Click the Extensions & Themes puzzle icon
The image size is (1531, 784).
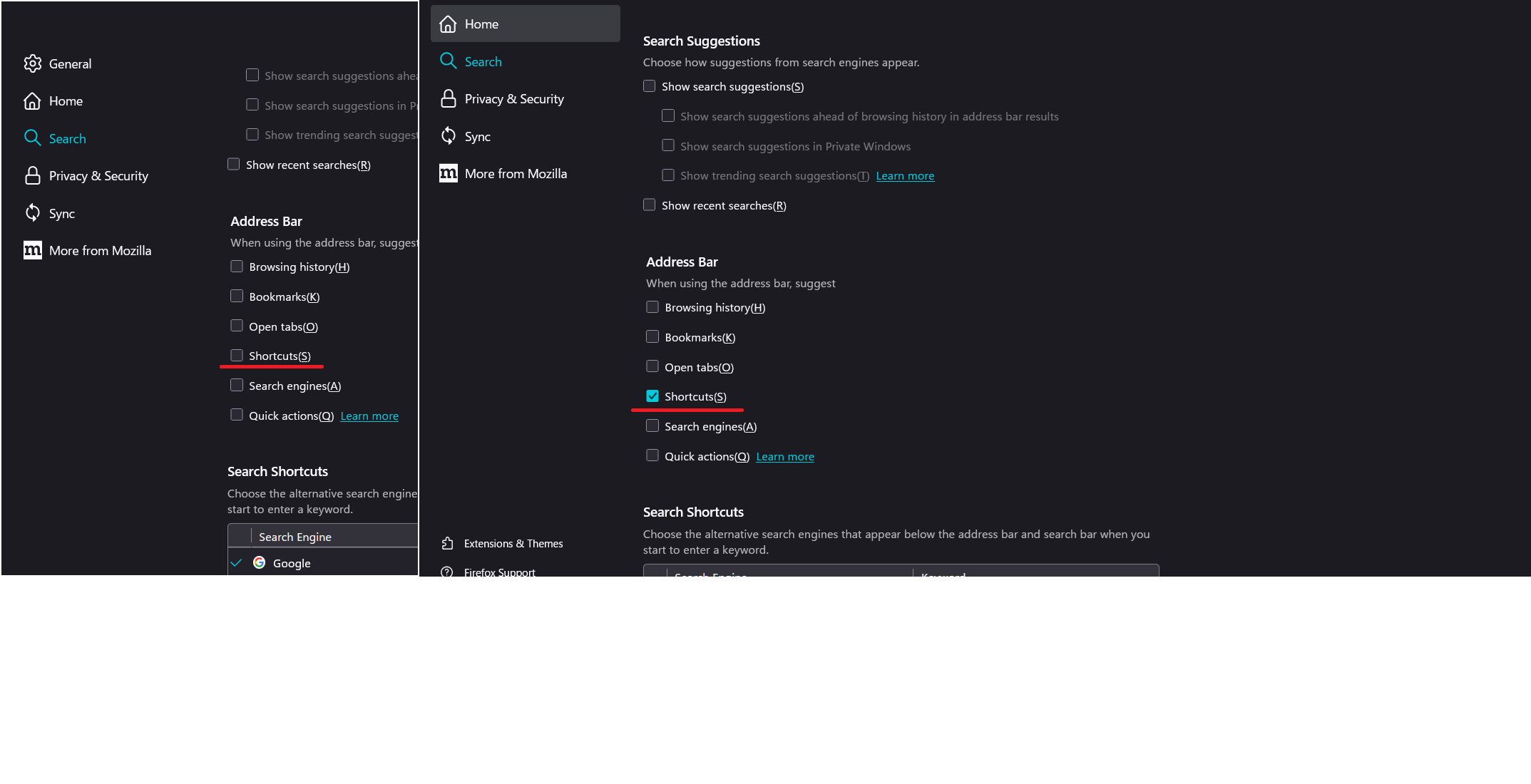coord(447,544)
